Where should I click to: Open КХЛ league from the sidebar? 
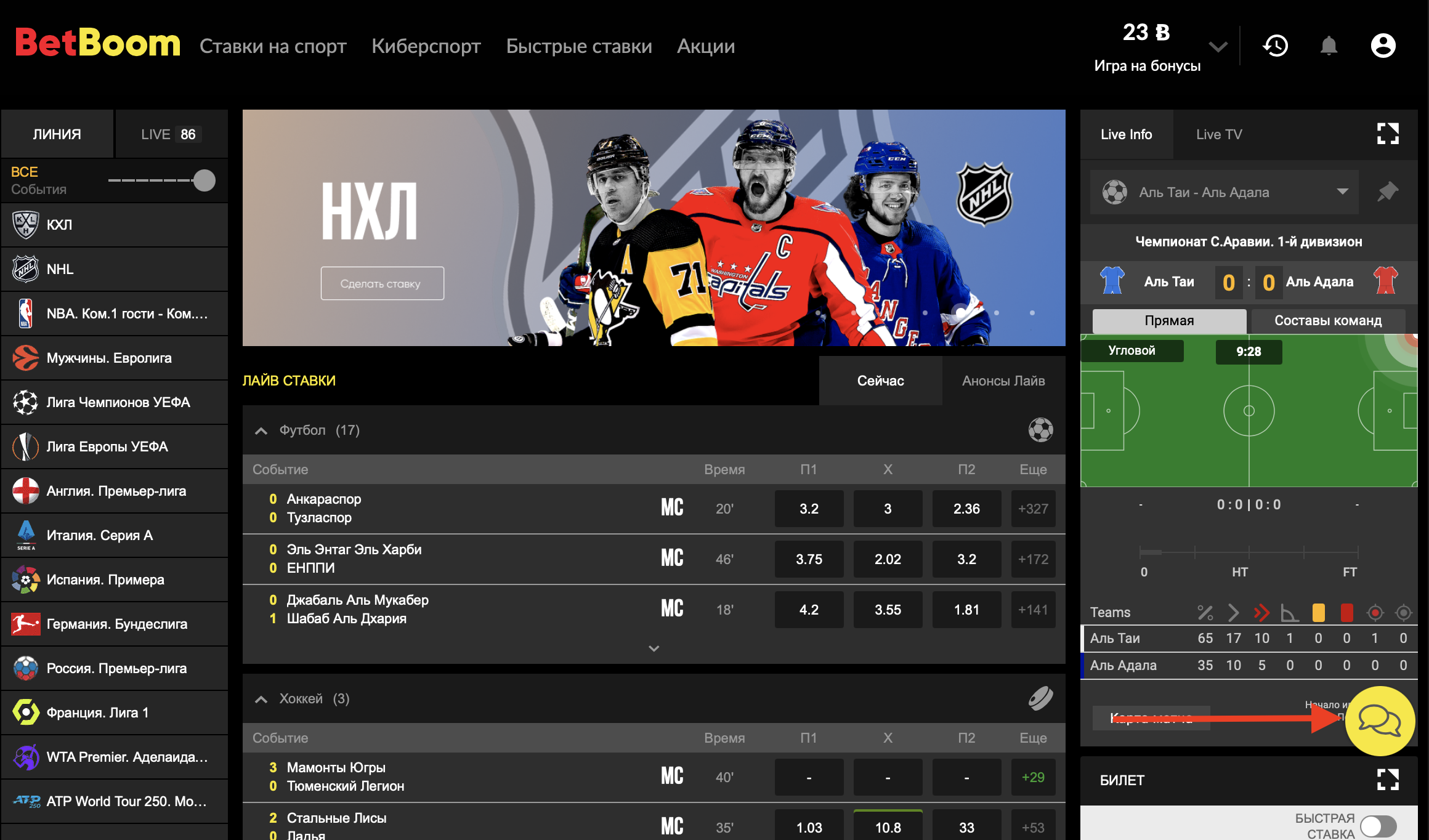tap(115, 225)
